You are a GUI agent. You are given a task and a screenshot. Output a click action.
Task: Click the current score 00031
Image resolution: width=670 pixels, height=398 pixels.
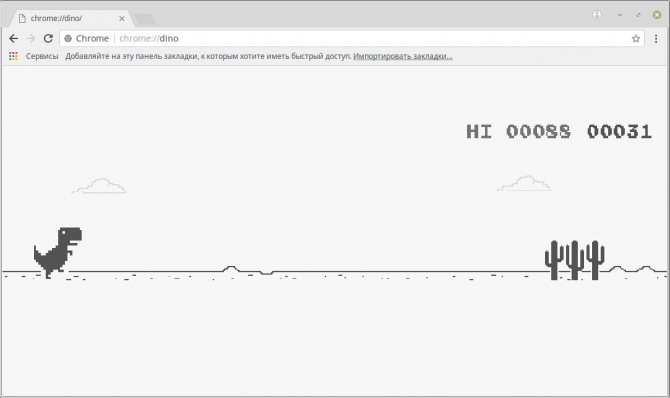pyautogui.click(x=619, y=131)
